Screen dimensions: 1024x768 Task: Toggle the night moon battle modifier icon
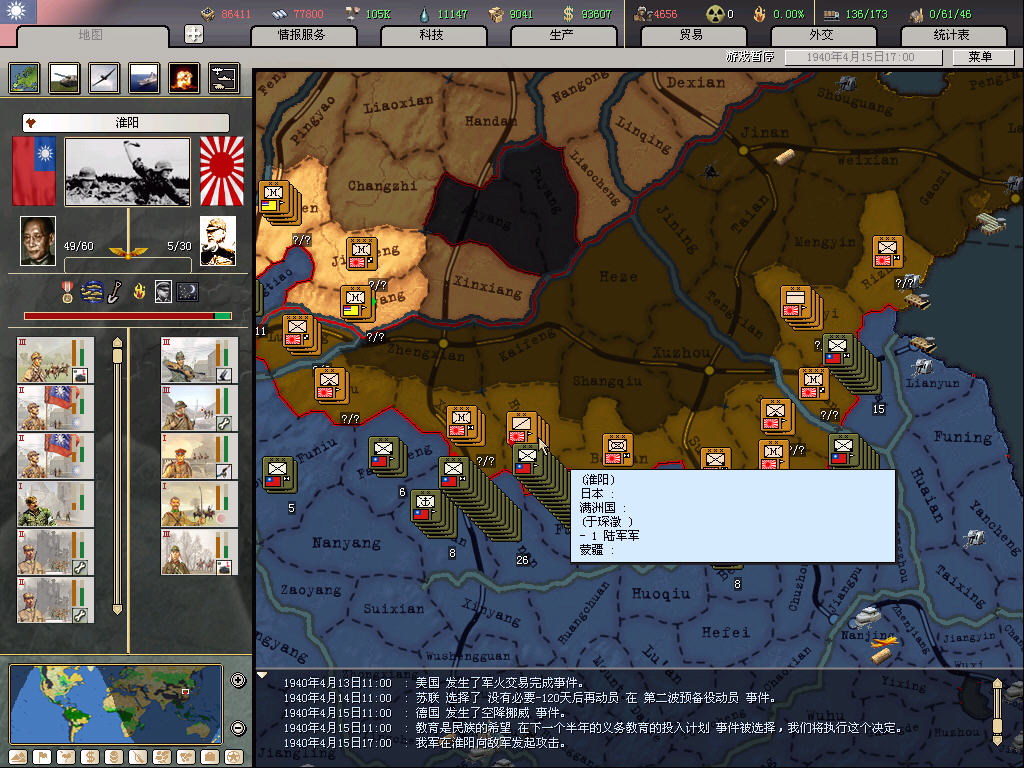coord(187,291)
